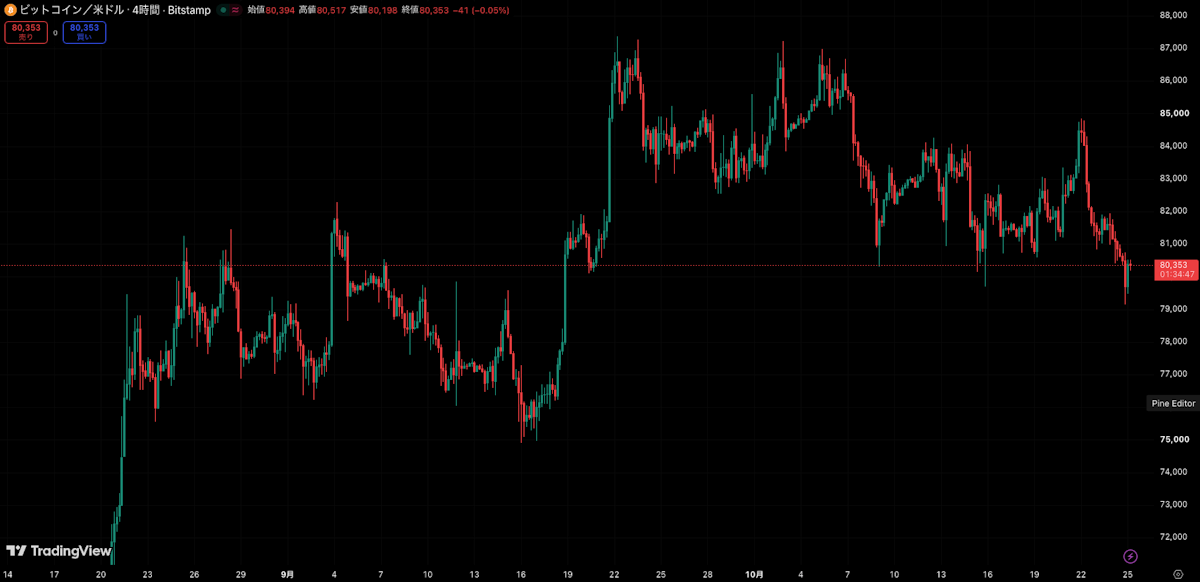Open the purple lightning bolt event marker
Image resolution: width=1200 pixels, height=582 pixels.
pyautogui.click(x=1131, y=556)
